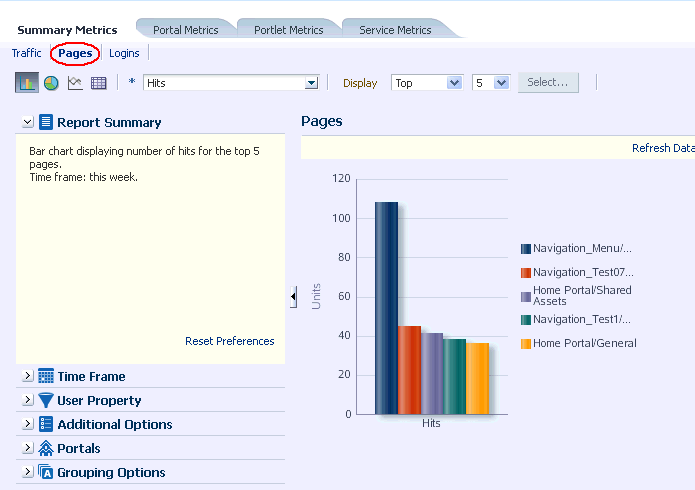Click the summary text about top 5 pages

pyautogui.click(x=144, y=157)
